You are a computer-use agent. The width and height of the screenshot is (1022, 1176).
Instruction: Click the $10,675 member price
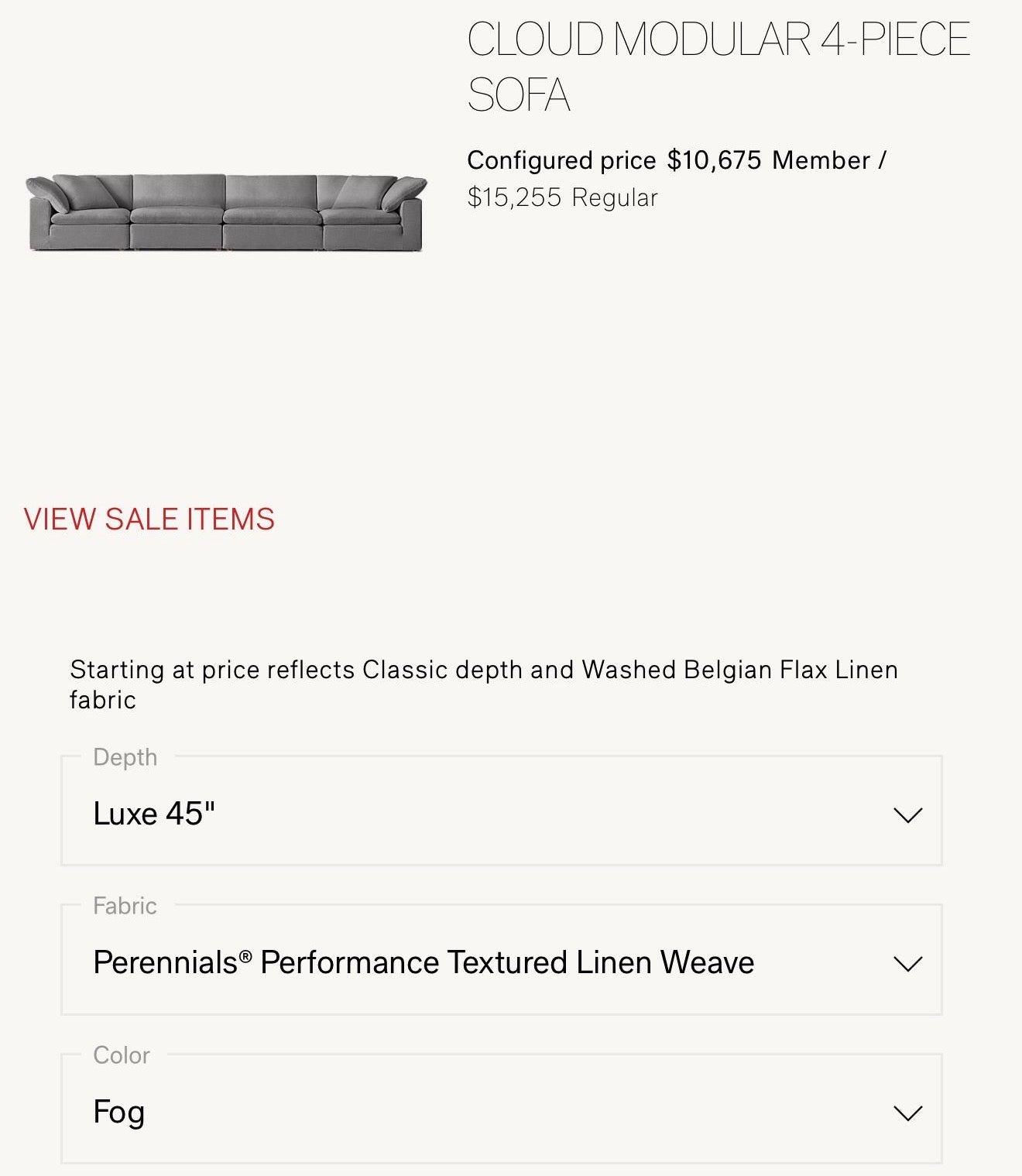714,160
